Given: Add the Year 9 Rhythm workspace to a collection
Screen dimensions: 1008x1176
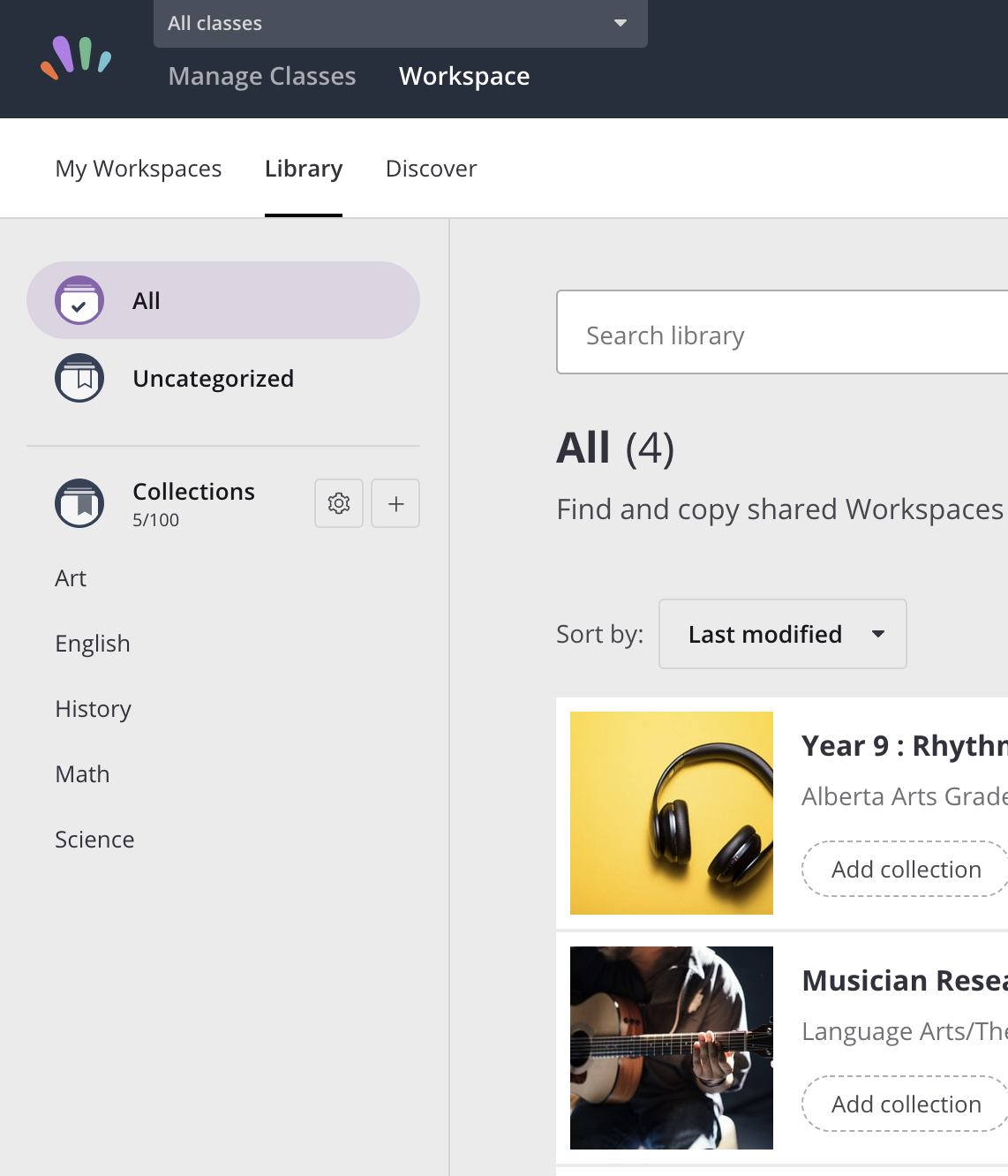Looking at the screenshot, I should (x=904, y=869).
